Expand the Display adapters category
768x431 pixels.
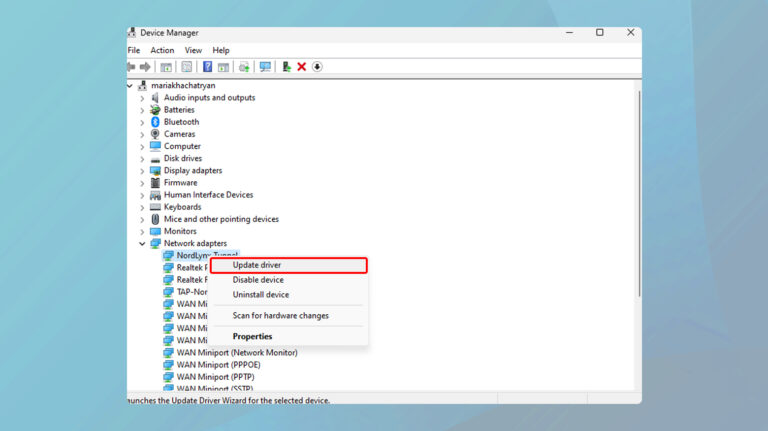[x=142, y=171]
